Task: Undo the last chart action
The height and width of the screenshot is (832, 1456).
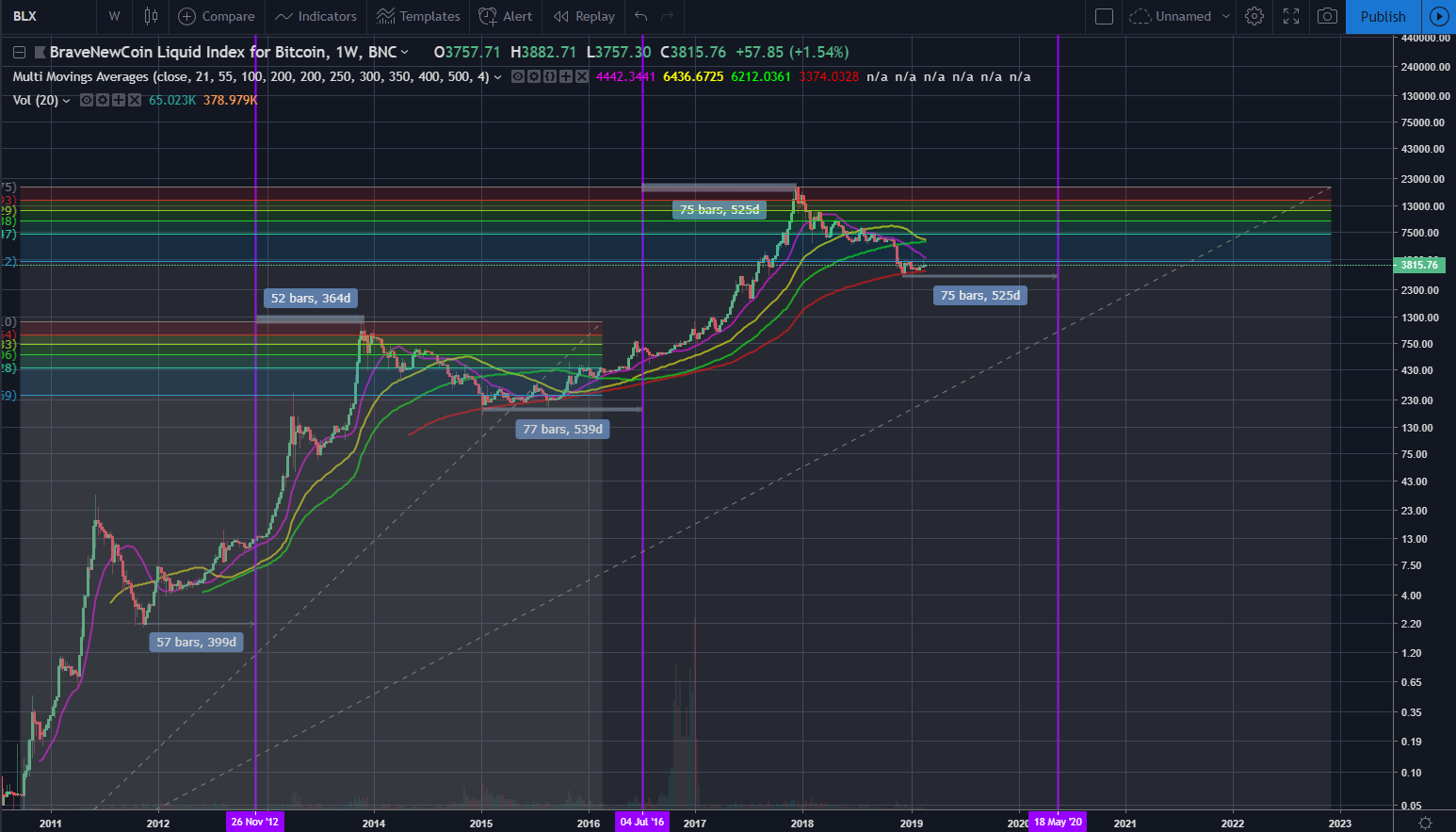Action: (x=641, y=16)
